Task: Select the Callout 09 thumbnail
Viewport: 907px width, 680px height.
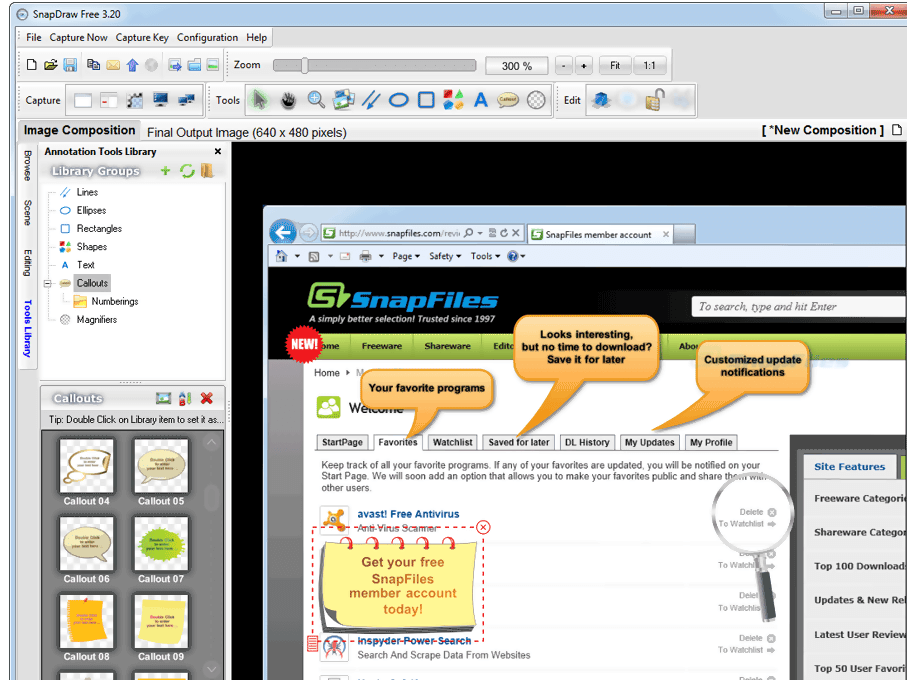Action: pos(161,622)
